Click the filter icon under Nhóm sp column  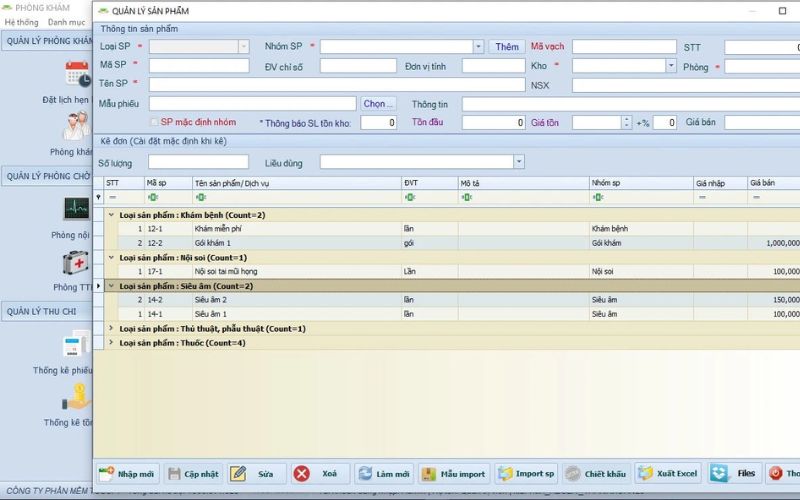tap(597, 197)
